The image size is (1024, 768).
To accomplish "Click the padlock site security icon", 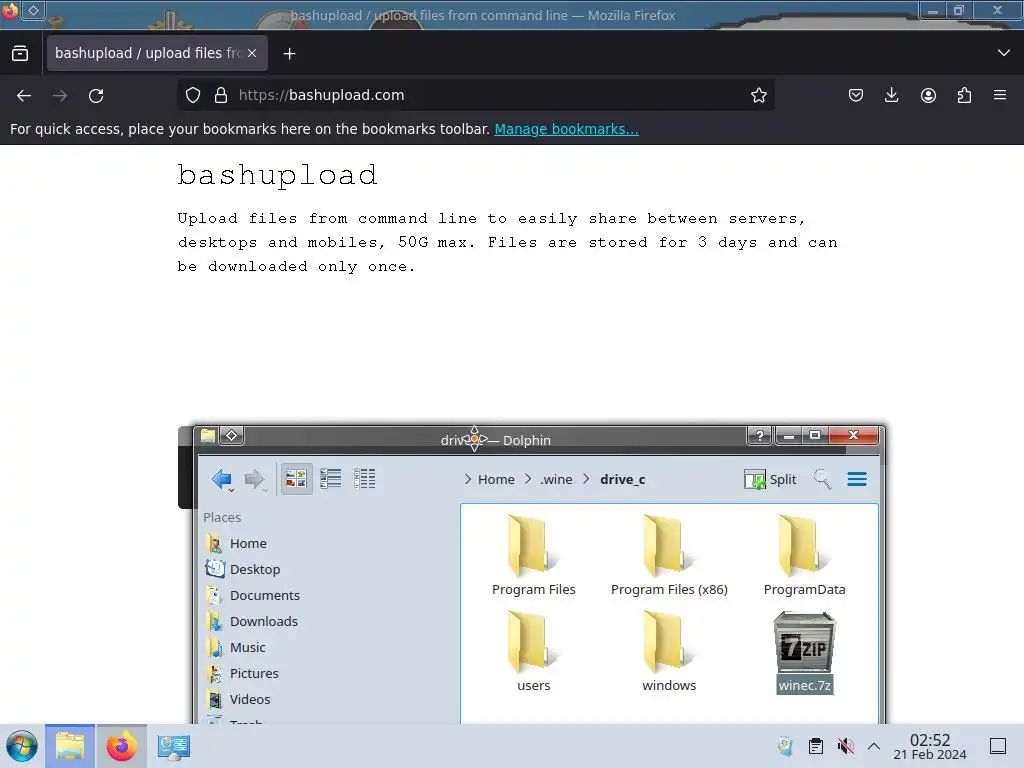I will 221,95.
